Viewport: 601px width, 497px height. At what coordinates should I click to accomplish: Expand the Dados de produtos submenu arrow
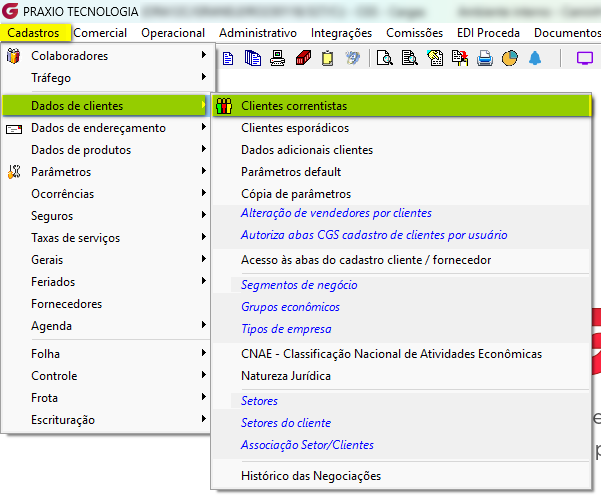pos(204,149)
